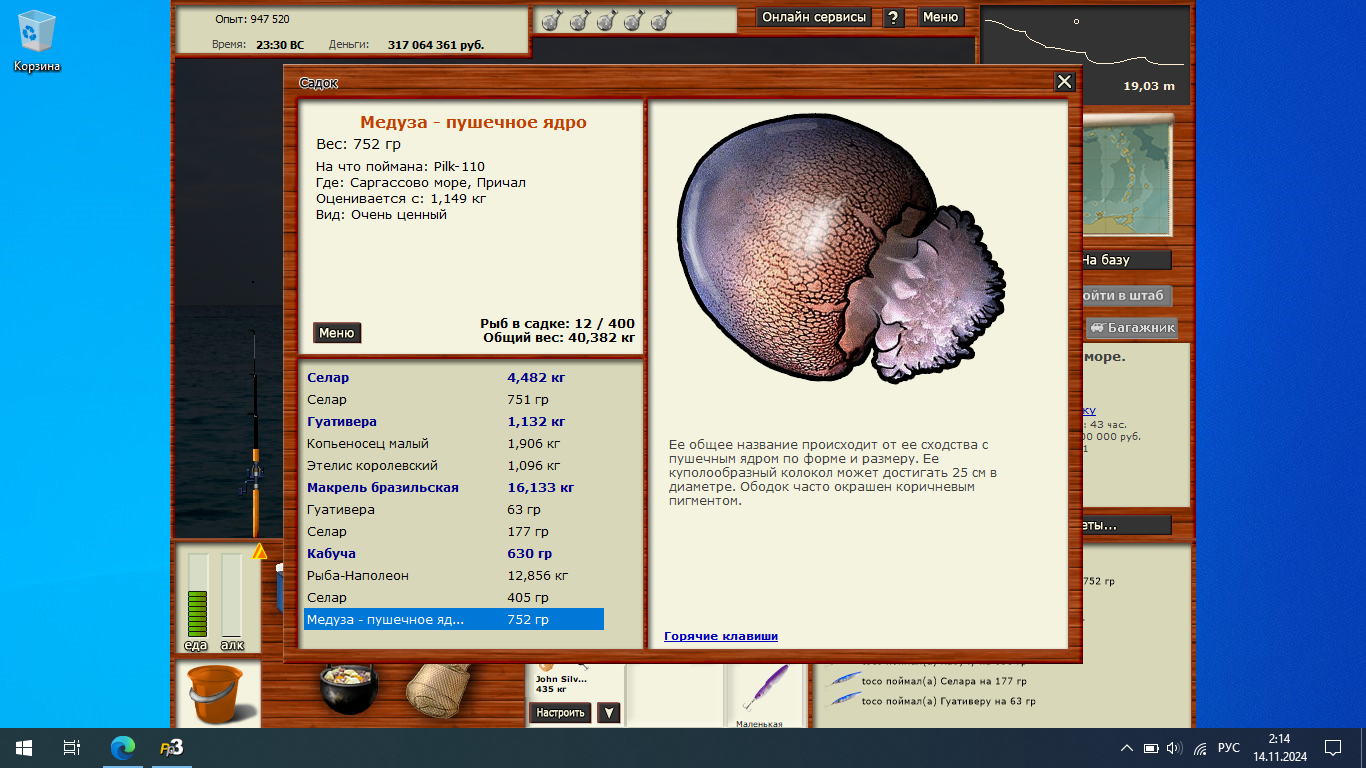The height and width of the screenshot is (768, 1366).
Task: Click the На базу button
Action: click(1125, 260)
